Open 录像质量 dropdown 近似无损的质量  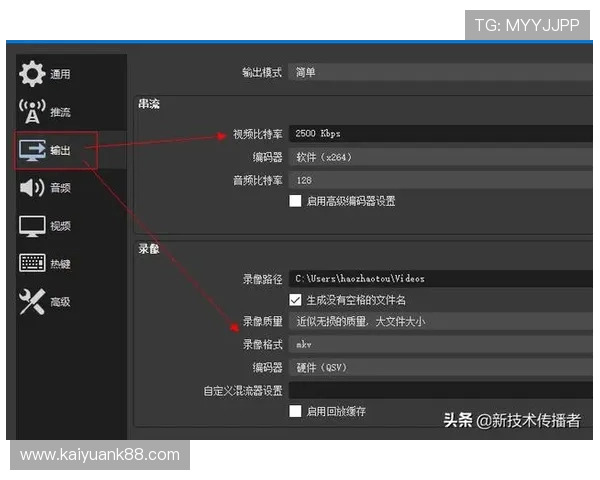coord(440,321)
